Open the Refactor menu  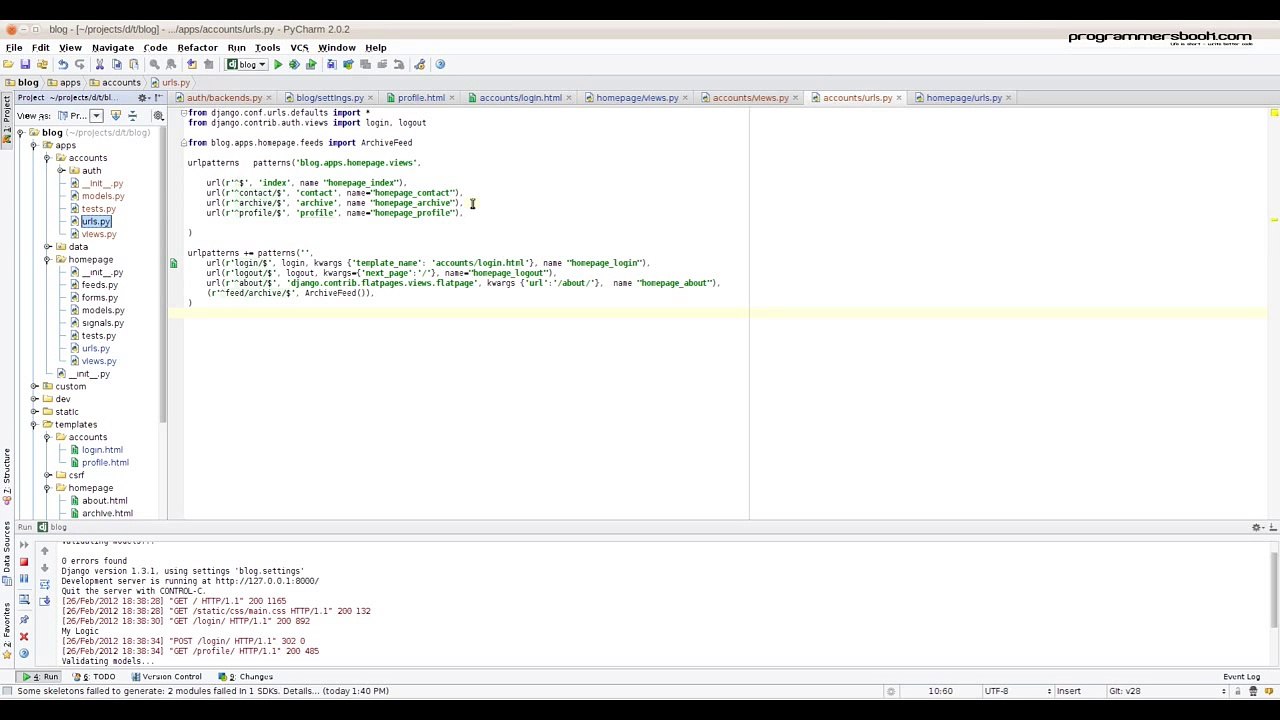[x=197, y=48]
